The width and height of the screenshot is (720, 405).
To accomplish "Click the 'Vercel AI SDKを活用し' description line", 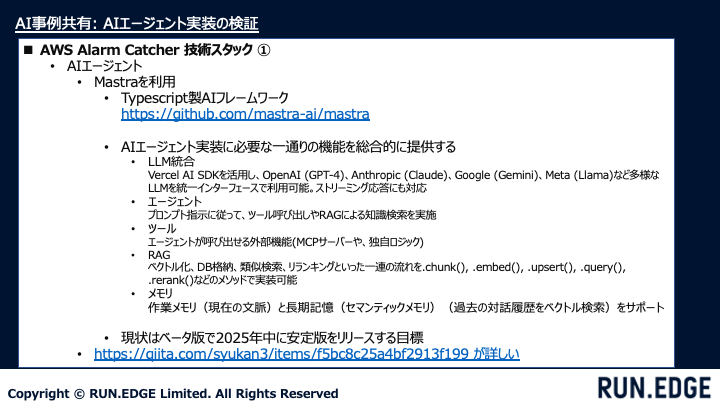I will 404,175.
